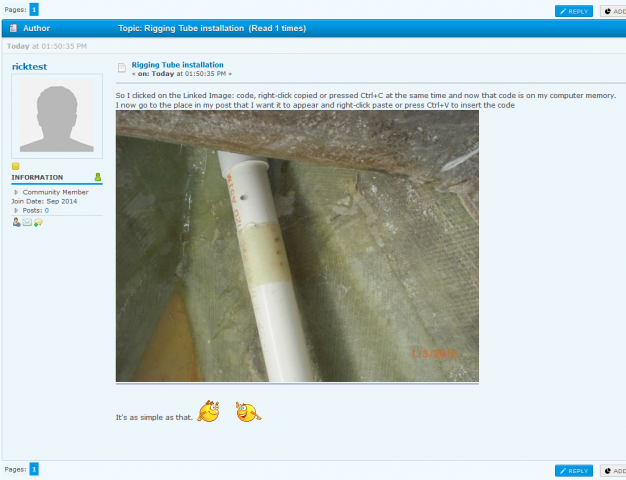Click the INFORMATION heading
The width and height of the screenshot is (626, 480).
point(37,177)
